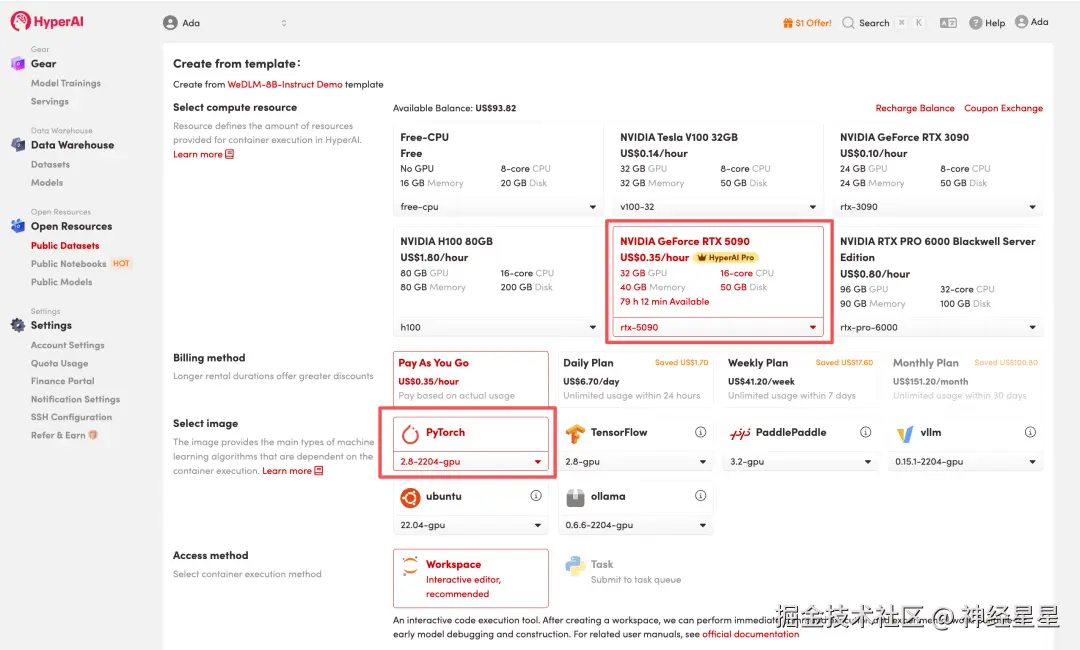Click the Recharge Balance link
Image resolution: width=1080 pixels, height=650 pixels.
click(915, 108)
